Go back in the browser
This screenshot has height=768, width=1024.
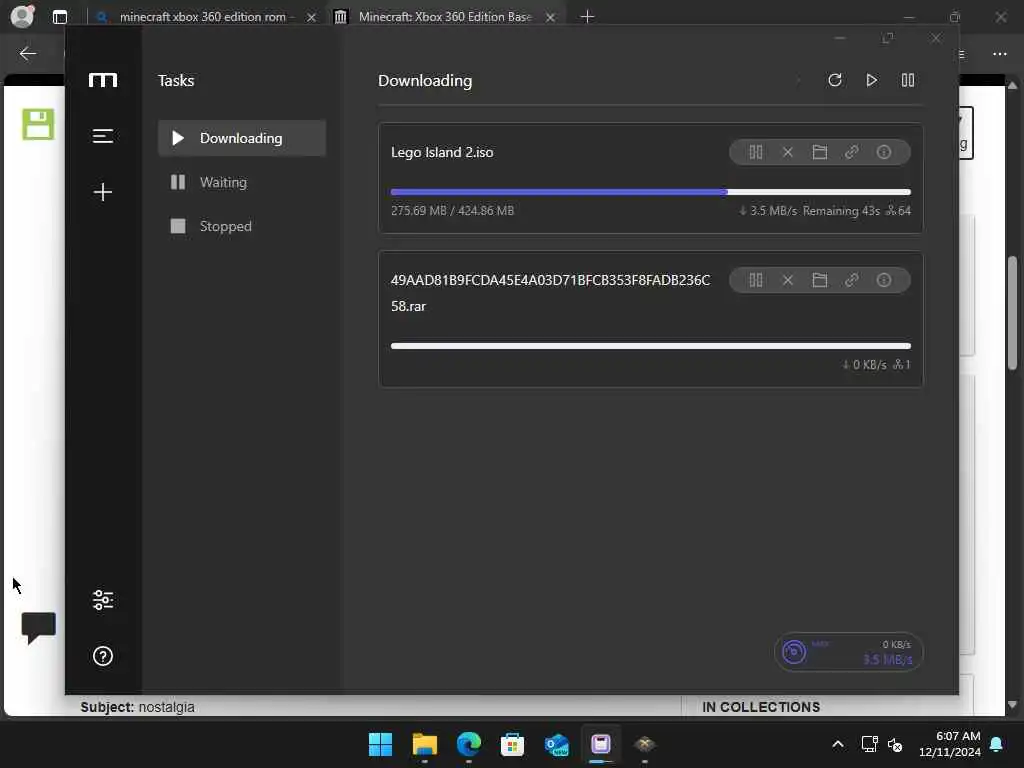pyautogui.click(x=27, y=54)
